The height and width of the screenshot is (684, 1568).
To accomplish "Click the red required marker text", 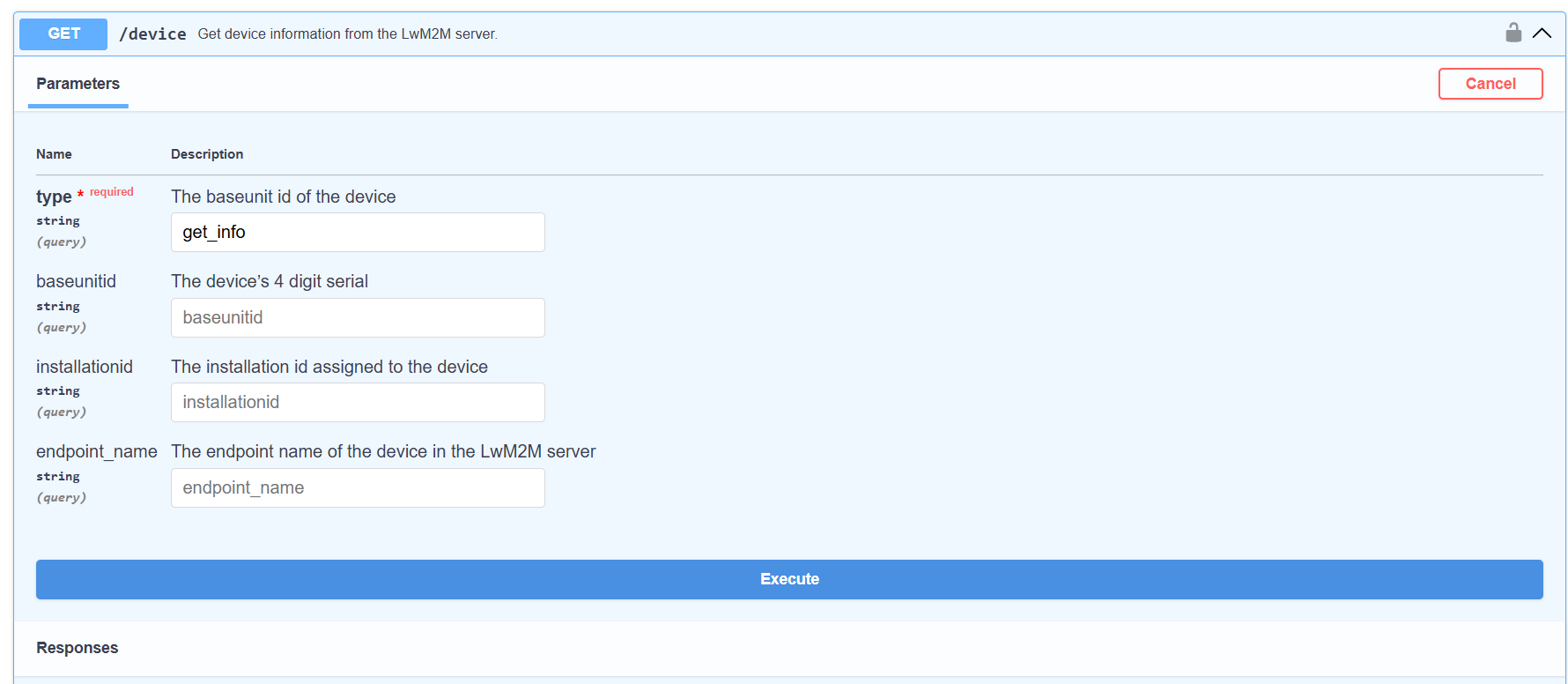I will click(x=112, y=191).
